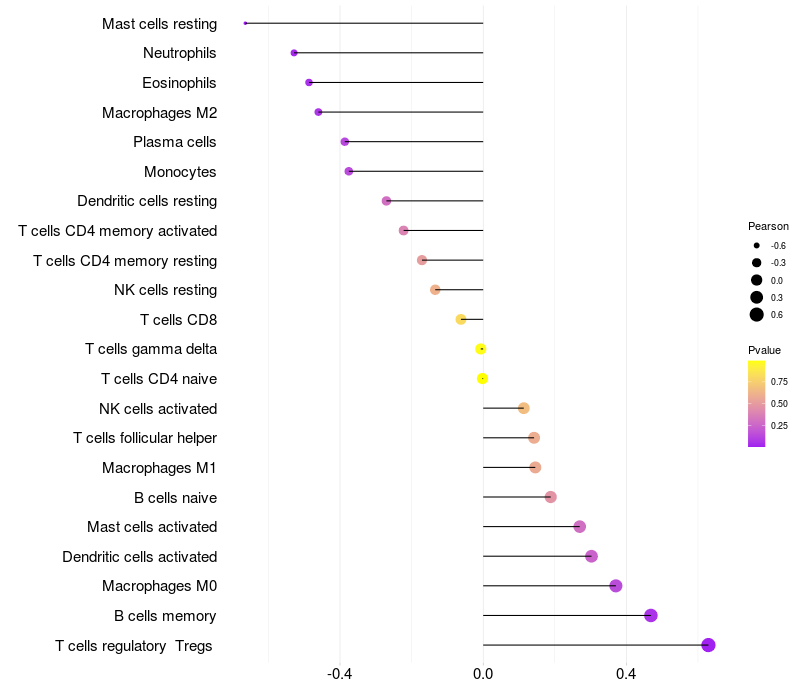Select the yellow T cells CD4 naive dot

[483, 379]
